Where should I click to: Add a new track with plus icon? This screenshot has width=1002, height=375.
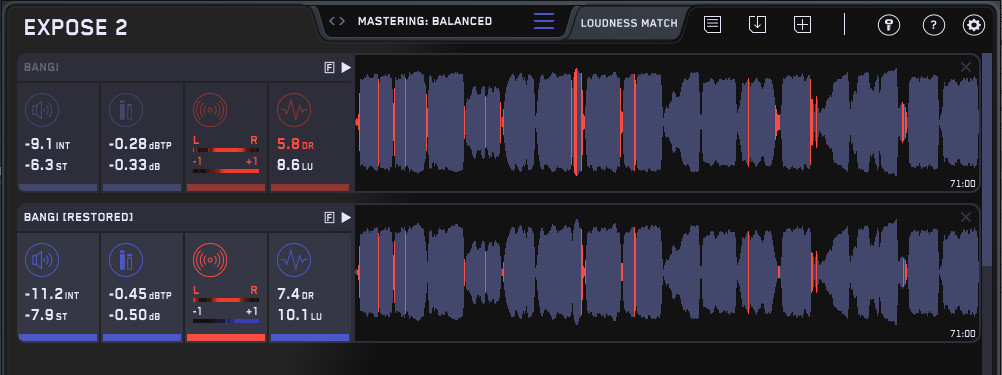coord(803,25)
